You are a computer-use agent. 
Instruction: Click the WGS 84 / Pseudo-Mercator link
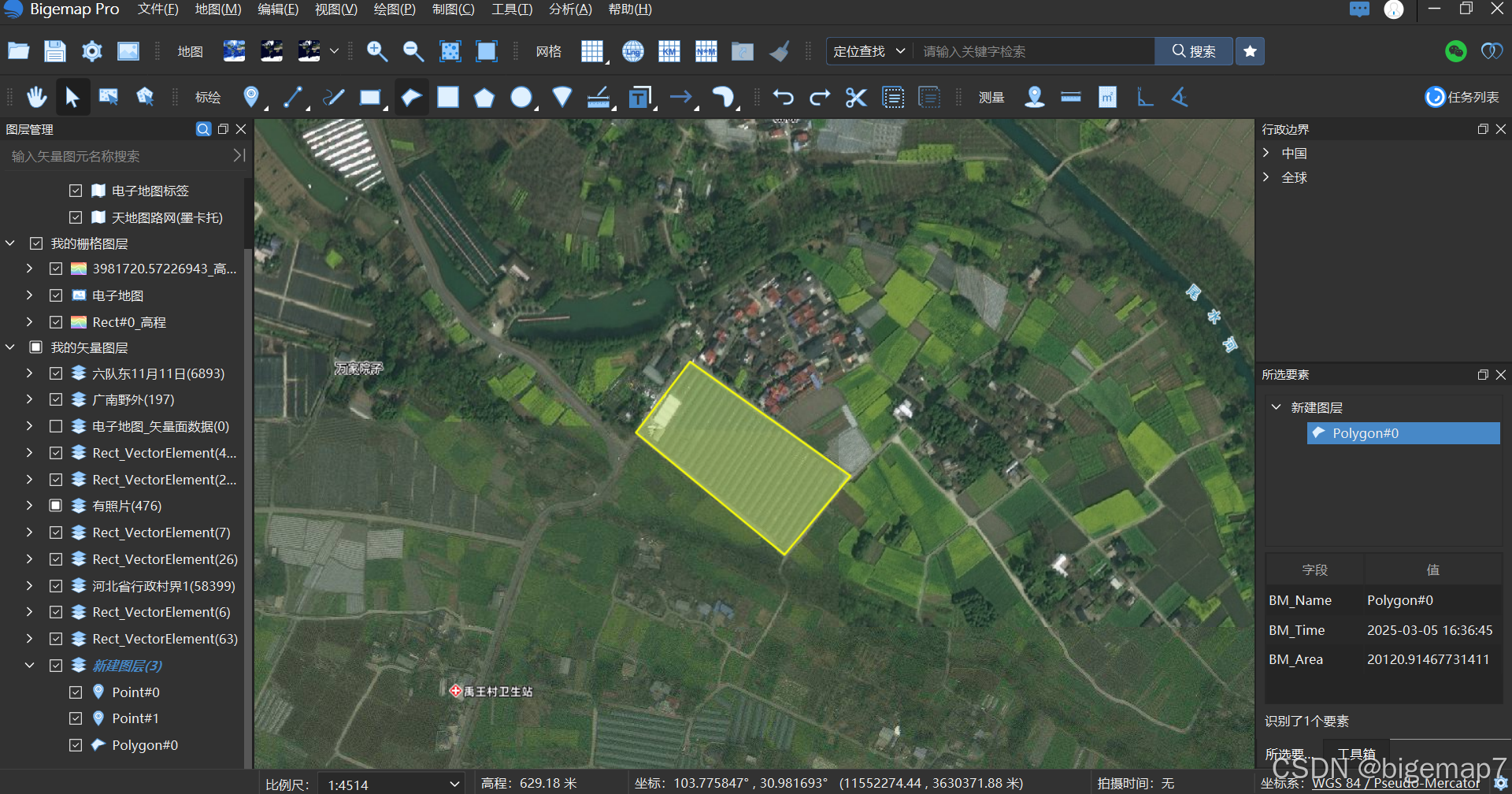[x=1395, y=783]
